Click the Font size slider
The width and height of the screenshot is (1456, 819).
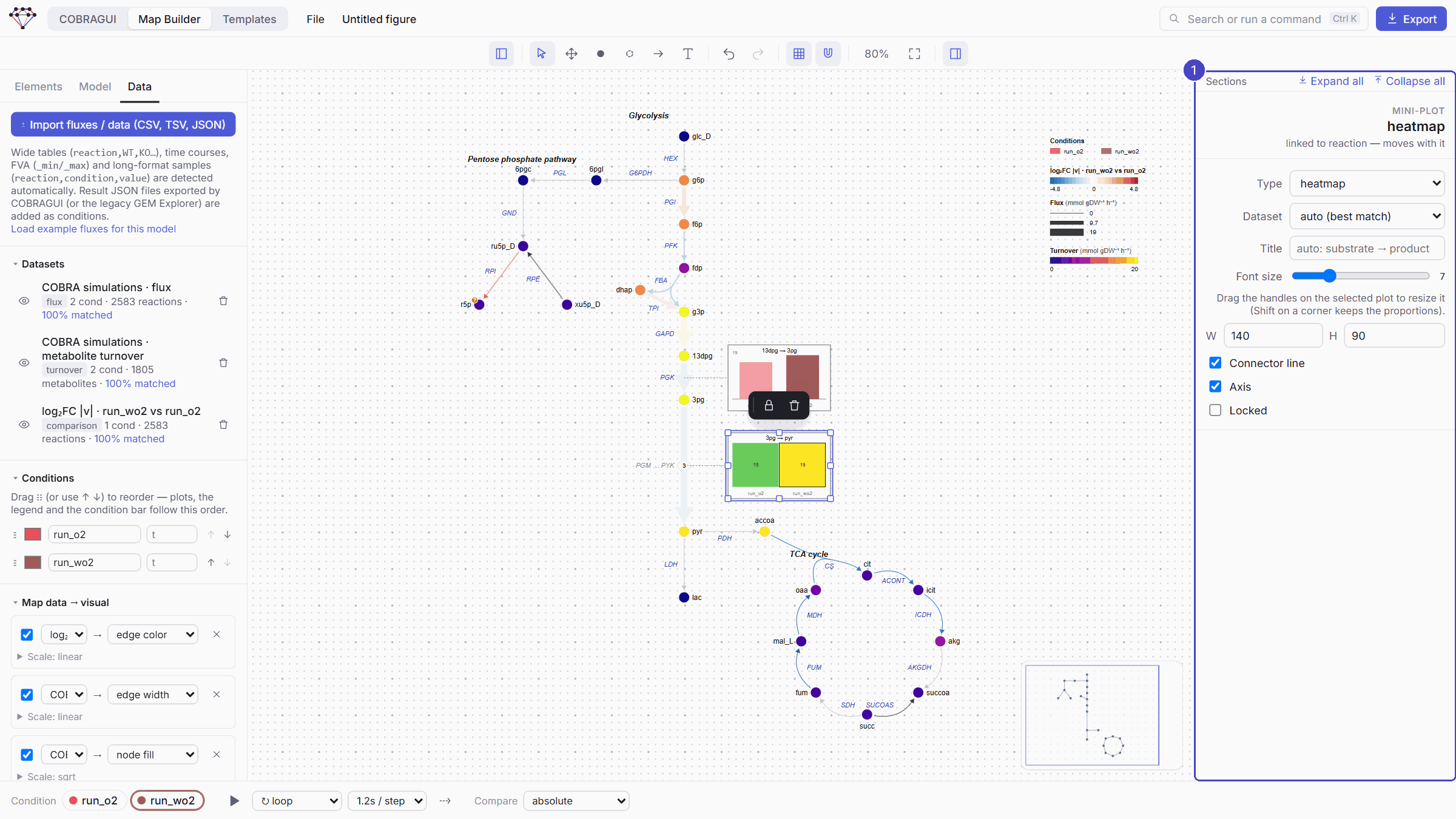1360,276
